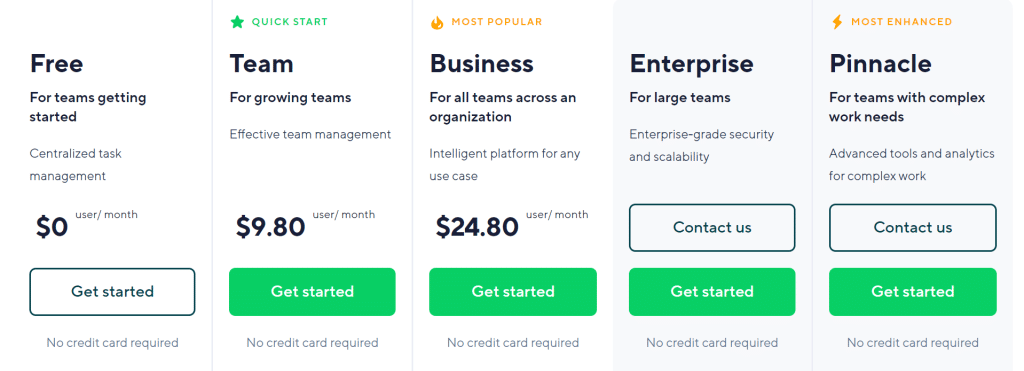
Task: Click the $24.80 Business price
Action: 477,227
